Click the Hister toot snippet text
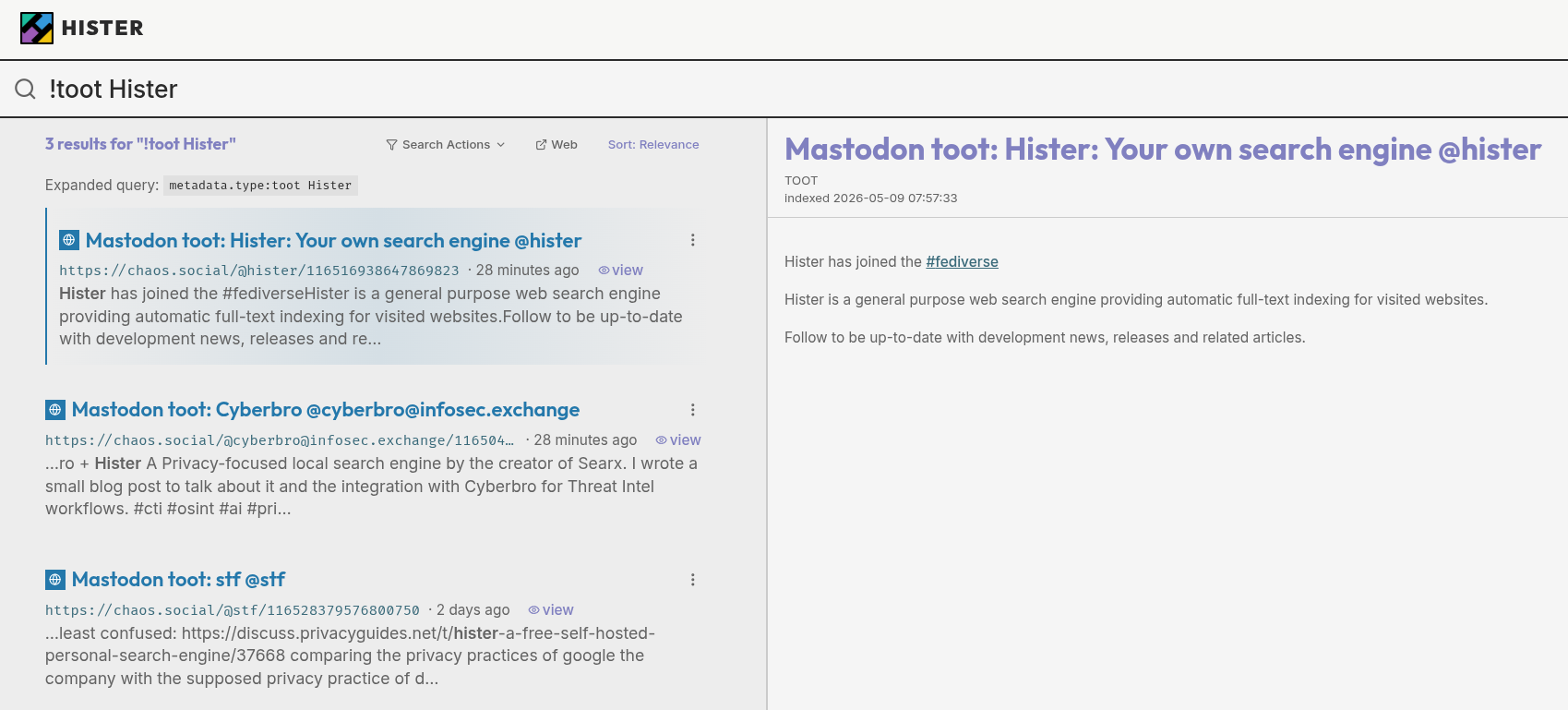This screenshot has width=1568, height=710. tap(371, 317)
